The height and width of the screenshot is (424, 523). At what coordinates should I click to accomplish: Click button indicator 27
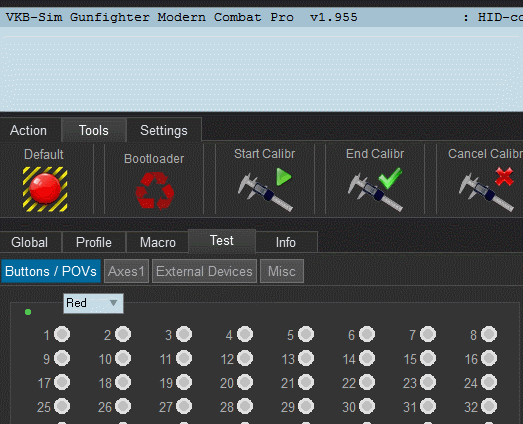pyautogui.click(x=184, y=406)
